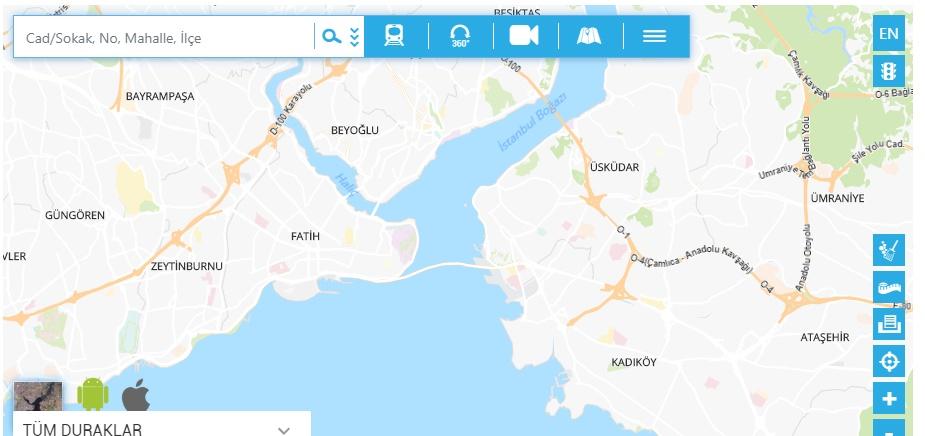Click the BAYRAMPAŞA district label
This screenshot has width=925, height=436.
tap(160, 96)
